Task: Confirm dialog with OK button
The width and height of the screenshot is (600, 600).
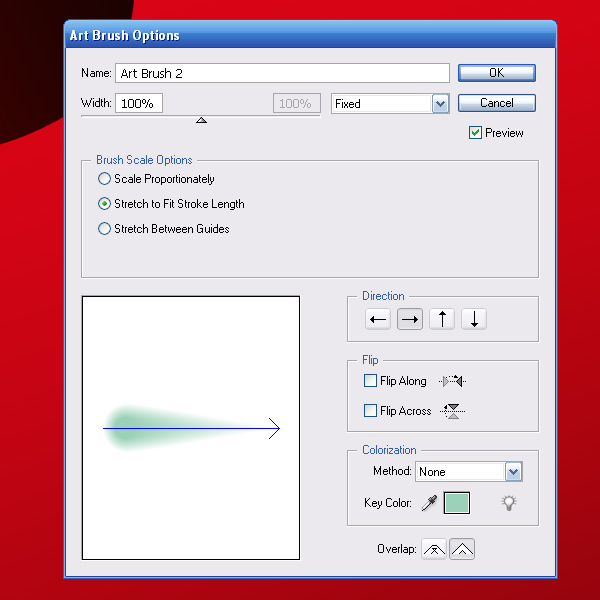Action: pos(497,73)
